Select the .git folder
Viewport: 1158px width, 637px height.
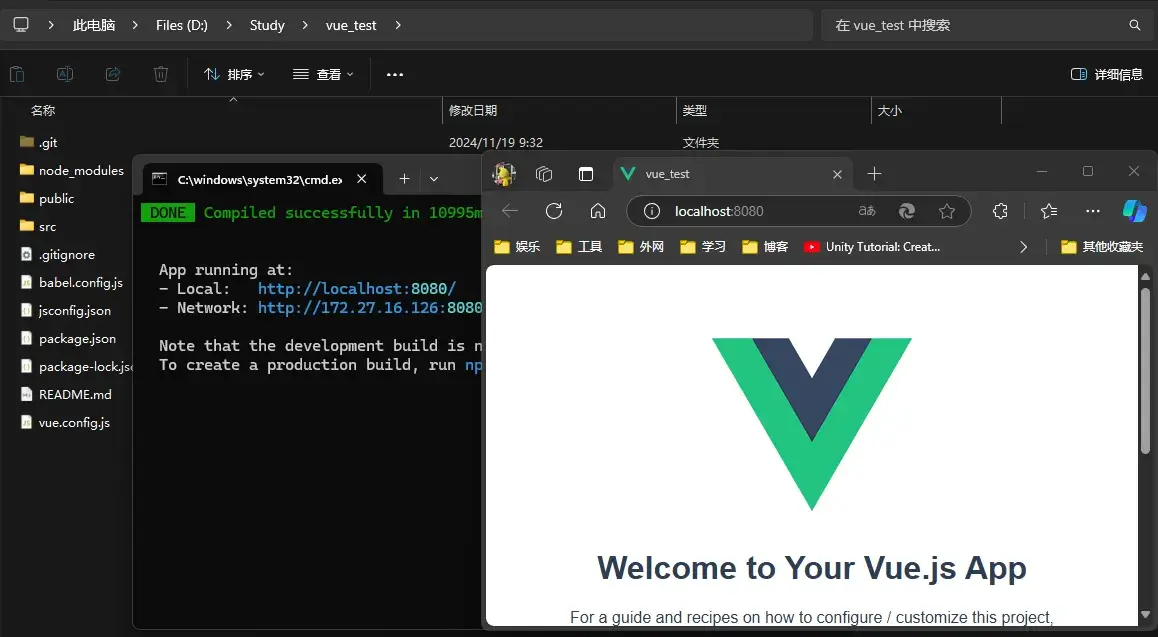point(38,142)
